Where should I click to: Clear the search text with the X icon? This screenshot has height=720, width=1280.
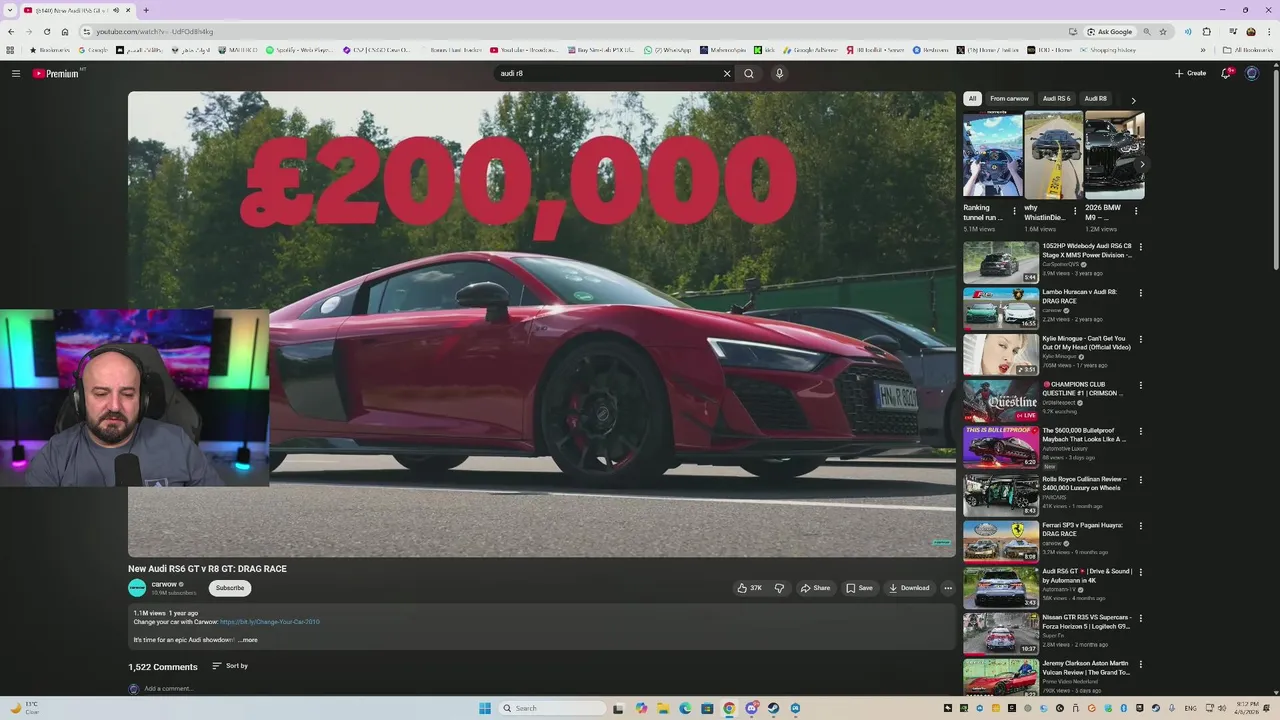click(x=727, y=73)
